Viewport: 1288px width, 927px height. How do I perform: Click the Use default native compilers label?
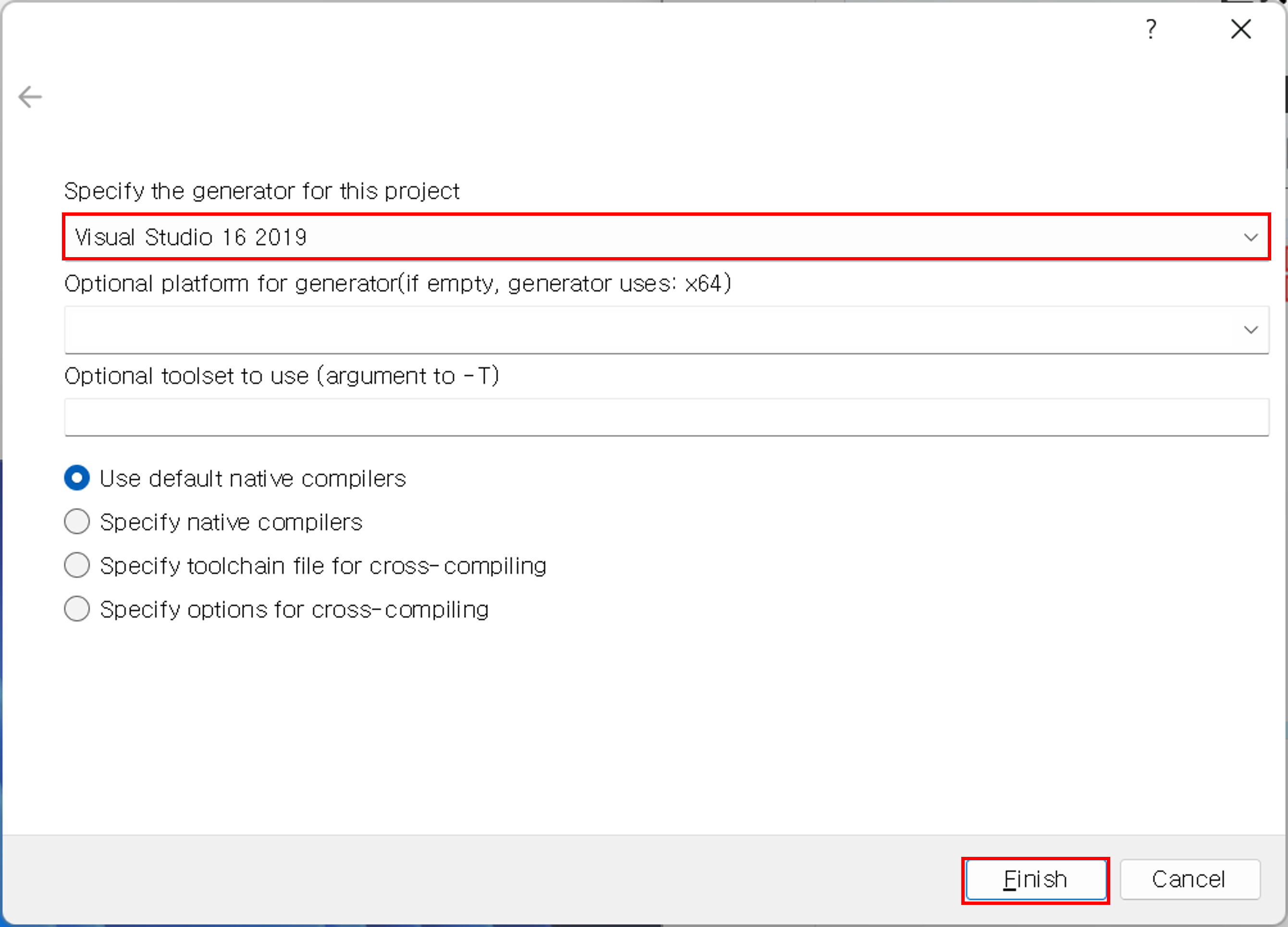pyautogui.click(x=253, y=479)
